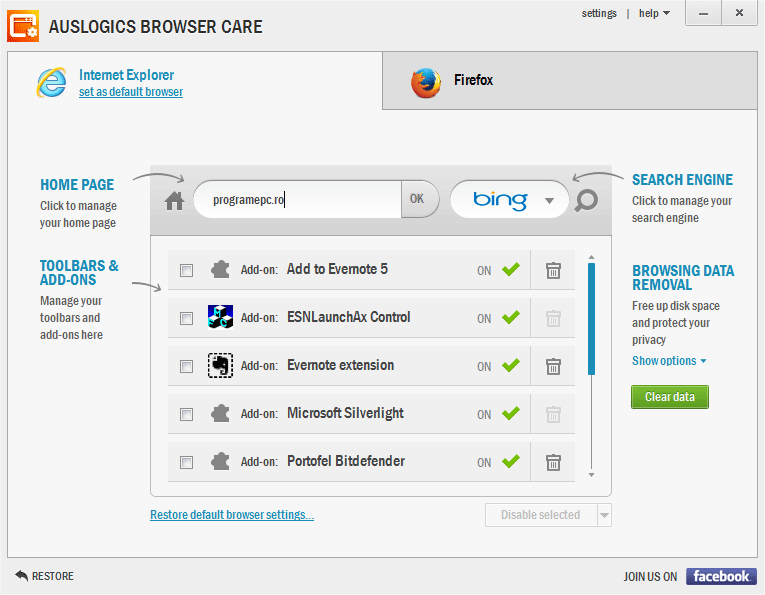Image resolution: width=765 pixels, height=595 pixels.
Task: Click the magnifying glass search icon
Action: pyautogui.click(x=586, y=200)
